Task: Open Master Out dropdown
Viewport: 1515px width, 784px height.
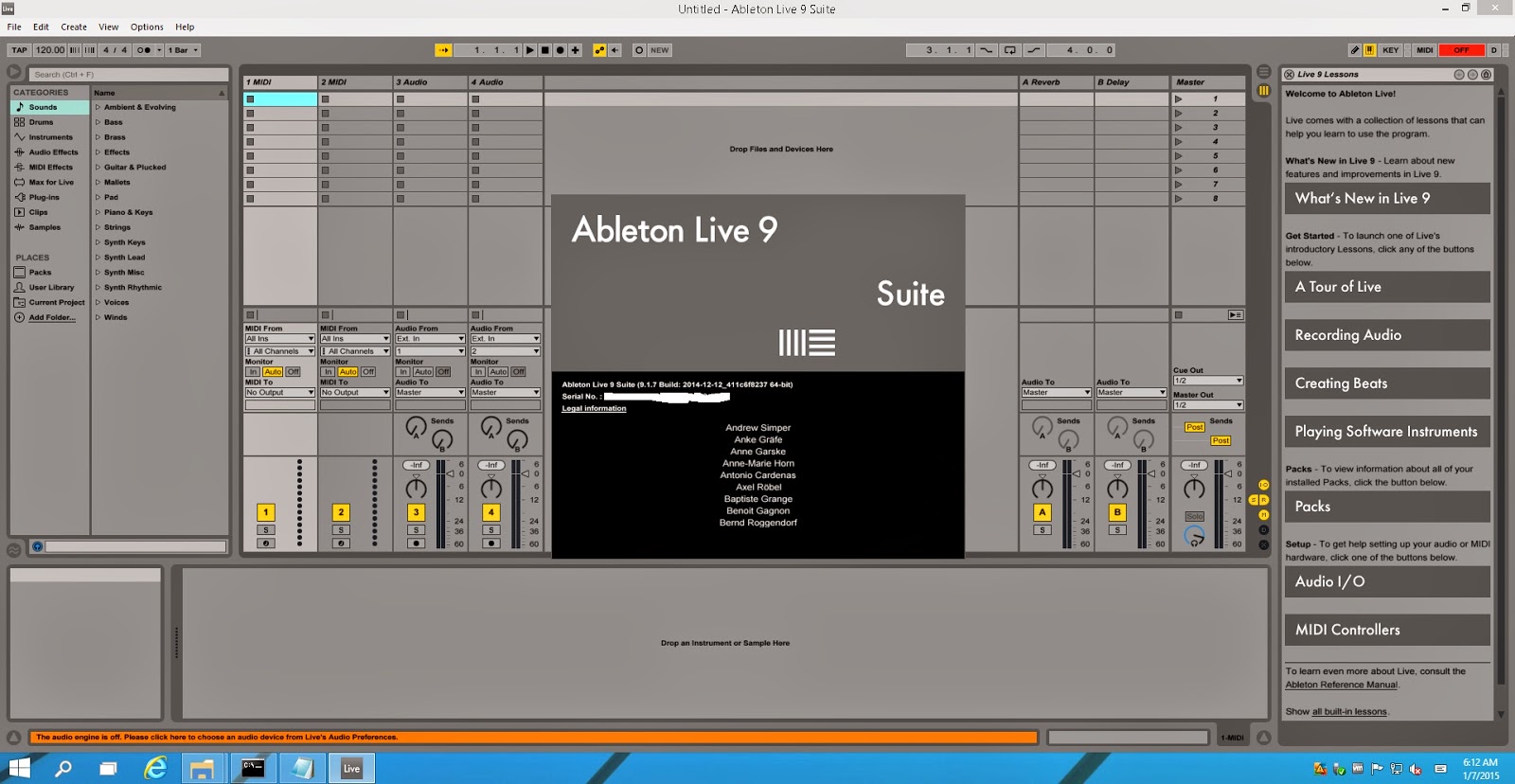Action: [x=1208, y=405]
